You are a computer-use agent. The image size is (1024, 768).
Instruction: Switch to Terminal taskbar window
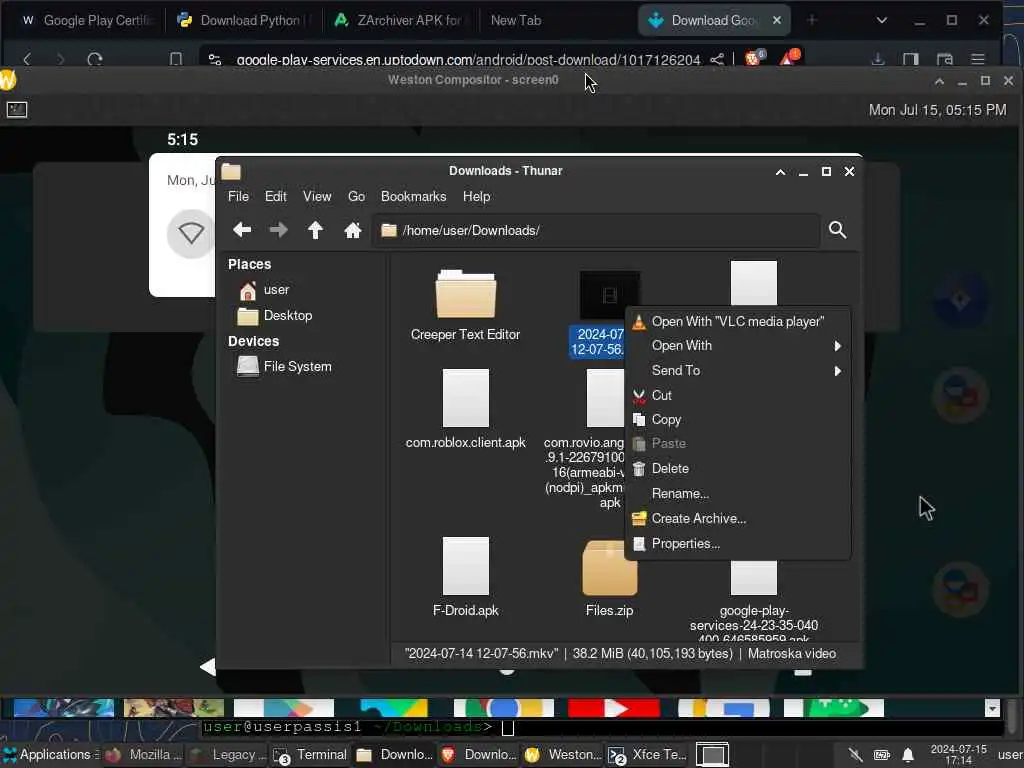310,754
